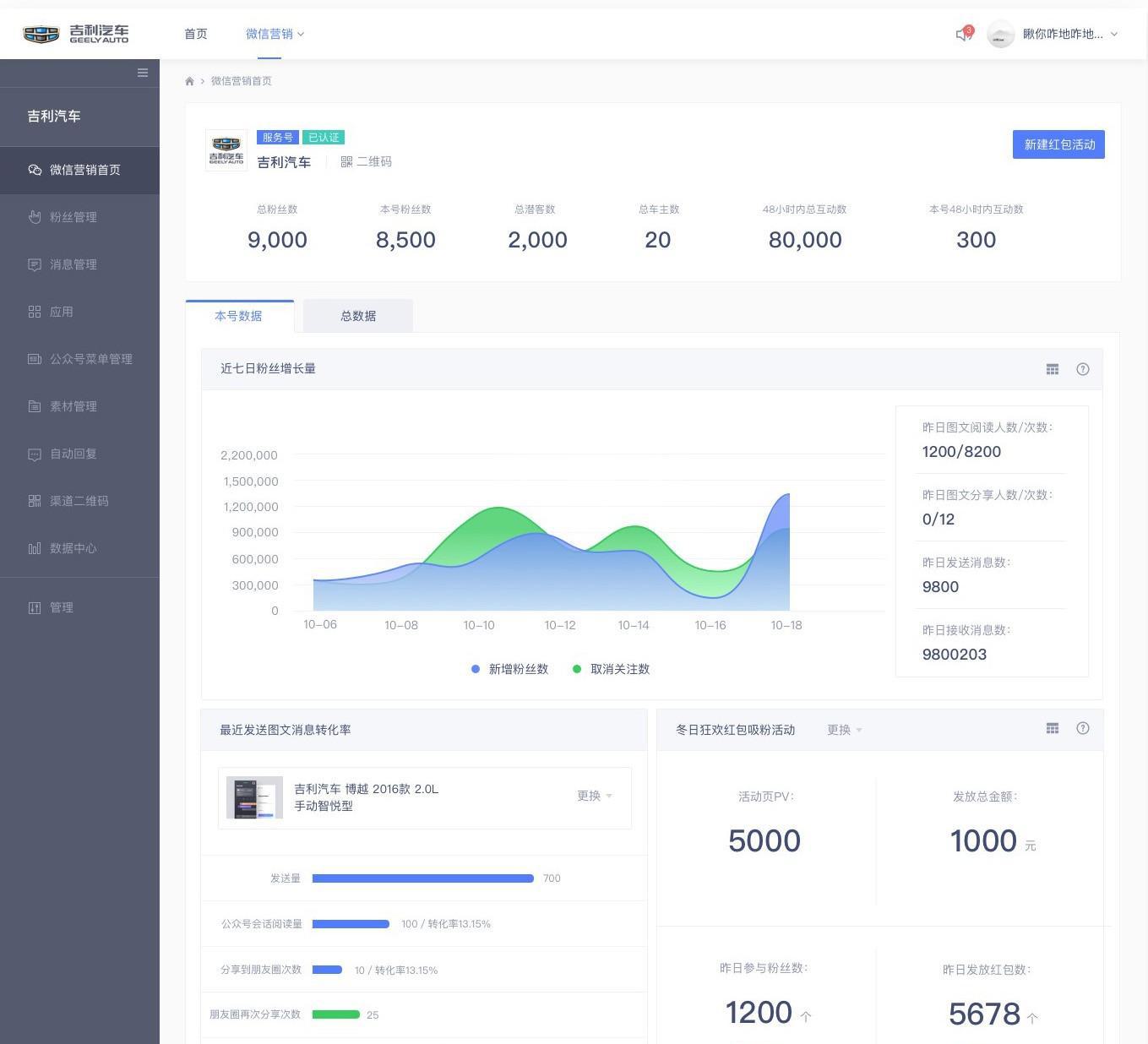
Task: Click the 总车主数 value 20
Action: tap(658, 240)
